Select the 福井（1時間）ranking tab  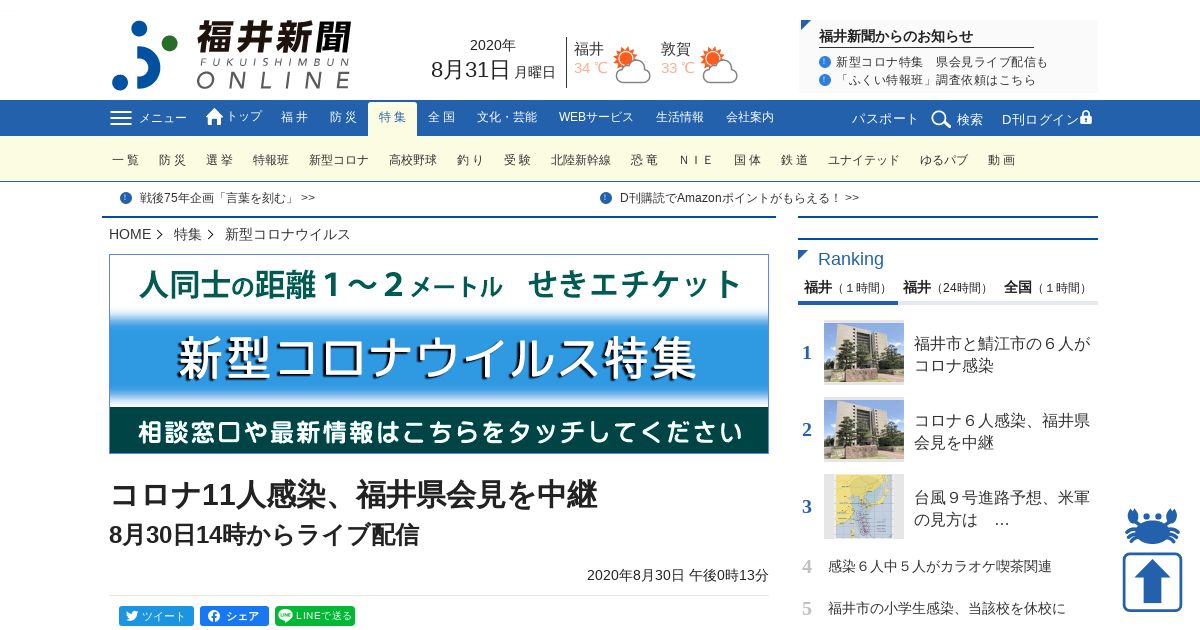click(847, 288)
